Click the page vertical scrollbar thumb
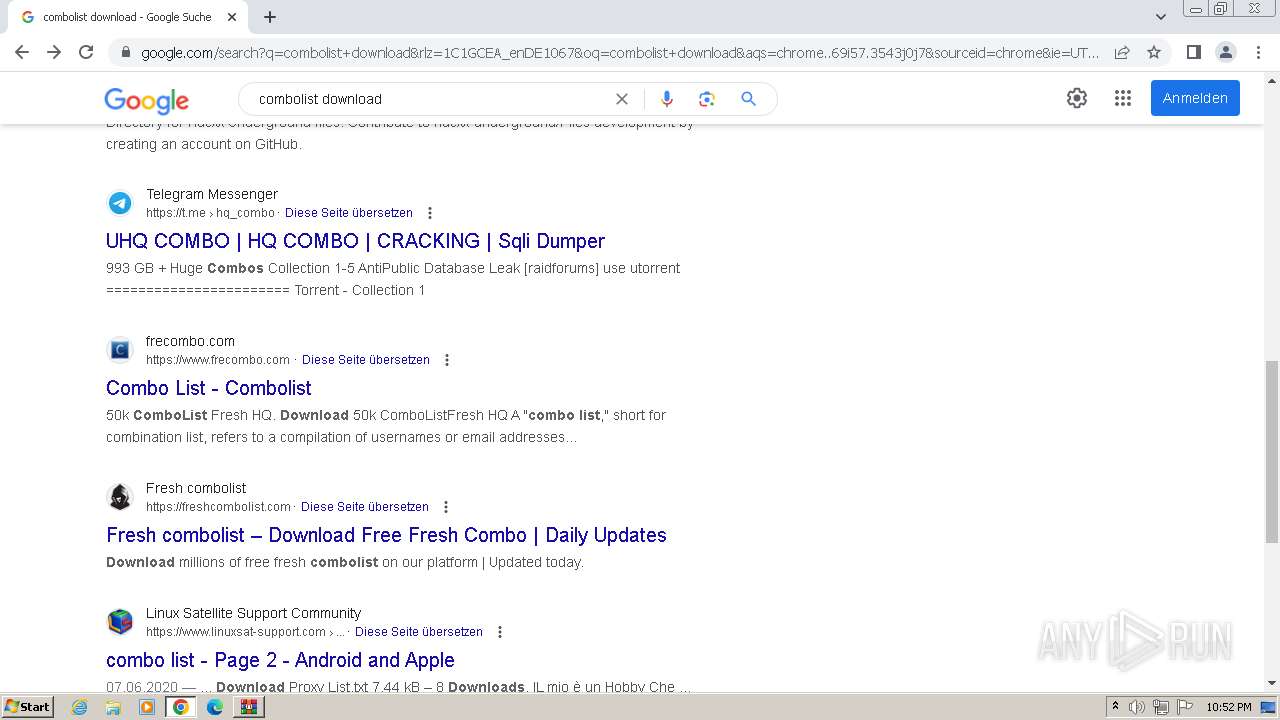1280x720 pixels. point(1272,452)
